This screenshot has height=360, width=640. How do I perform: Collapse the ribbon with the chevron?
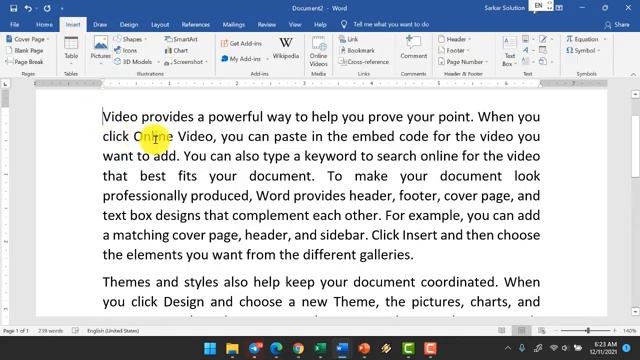[x=633, y=74]
